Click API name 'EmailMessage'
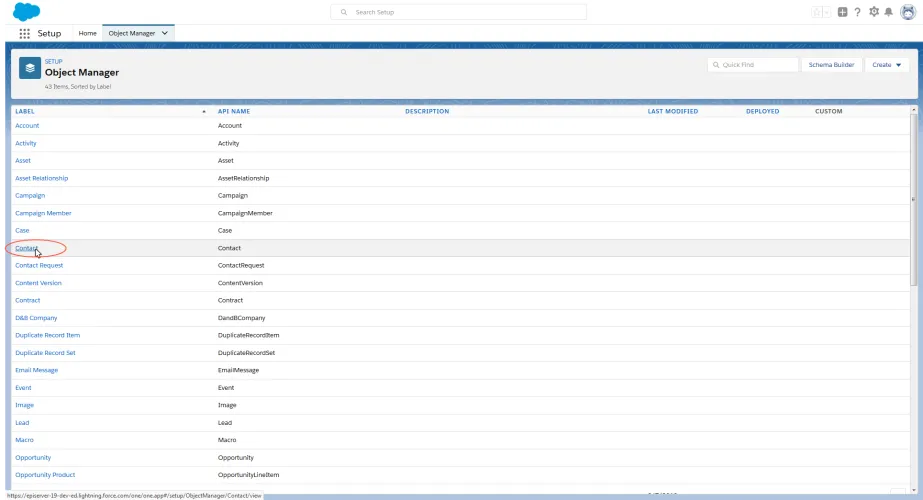The height and width of the screenshot is (500, 923). (238, 370)
